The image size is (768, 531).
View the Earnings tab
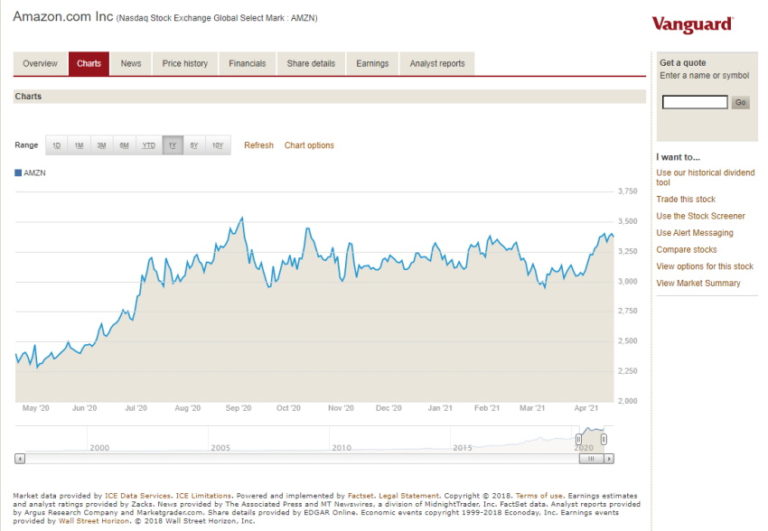pyautogui.click(x=372, y=64)
